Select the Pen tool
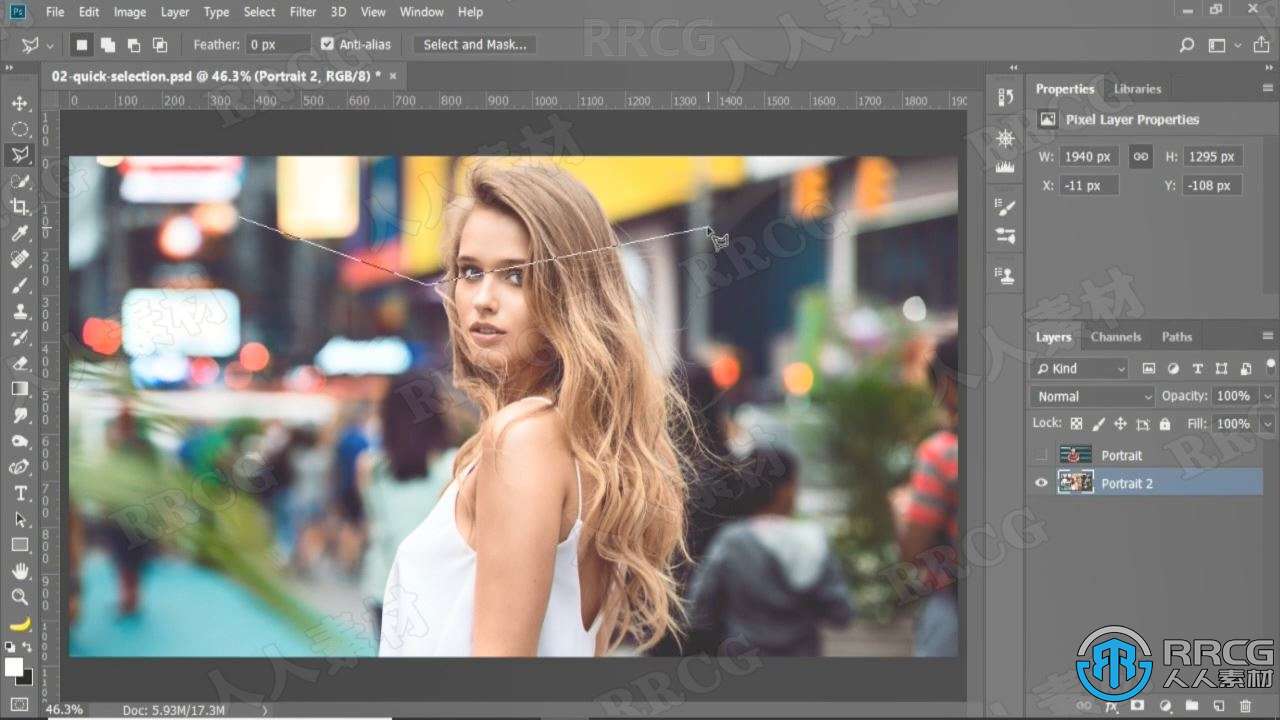This screenshot has height=720, width=1280. (20, 467)
